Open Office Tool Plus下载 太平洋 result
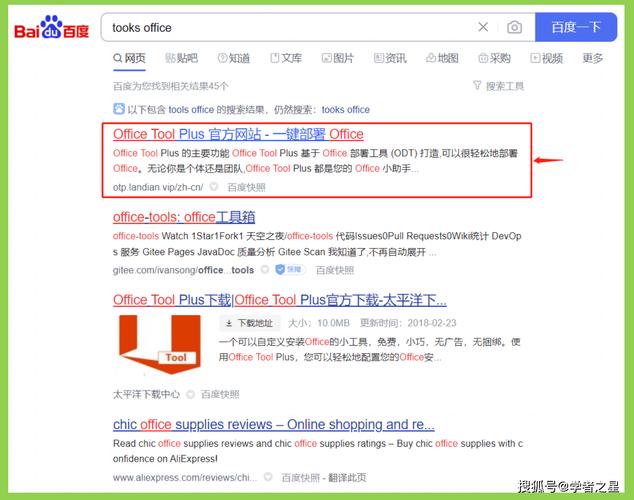The height and width of the screenshot is (500, 634). click(280, 300)
